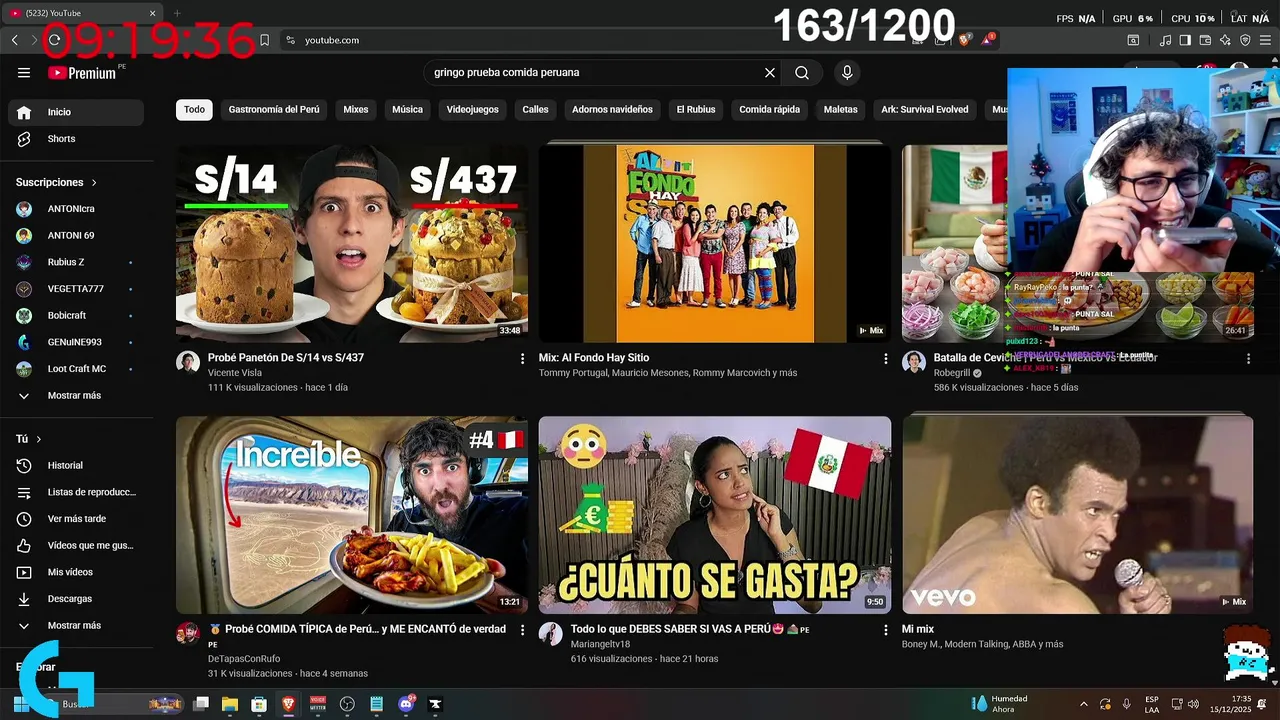Open Vídeos que me gustan in sidebar
Viewport: 1280px width, 720px height.
76,545
